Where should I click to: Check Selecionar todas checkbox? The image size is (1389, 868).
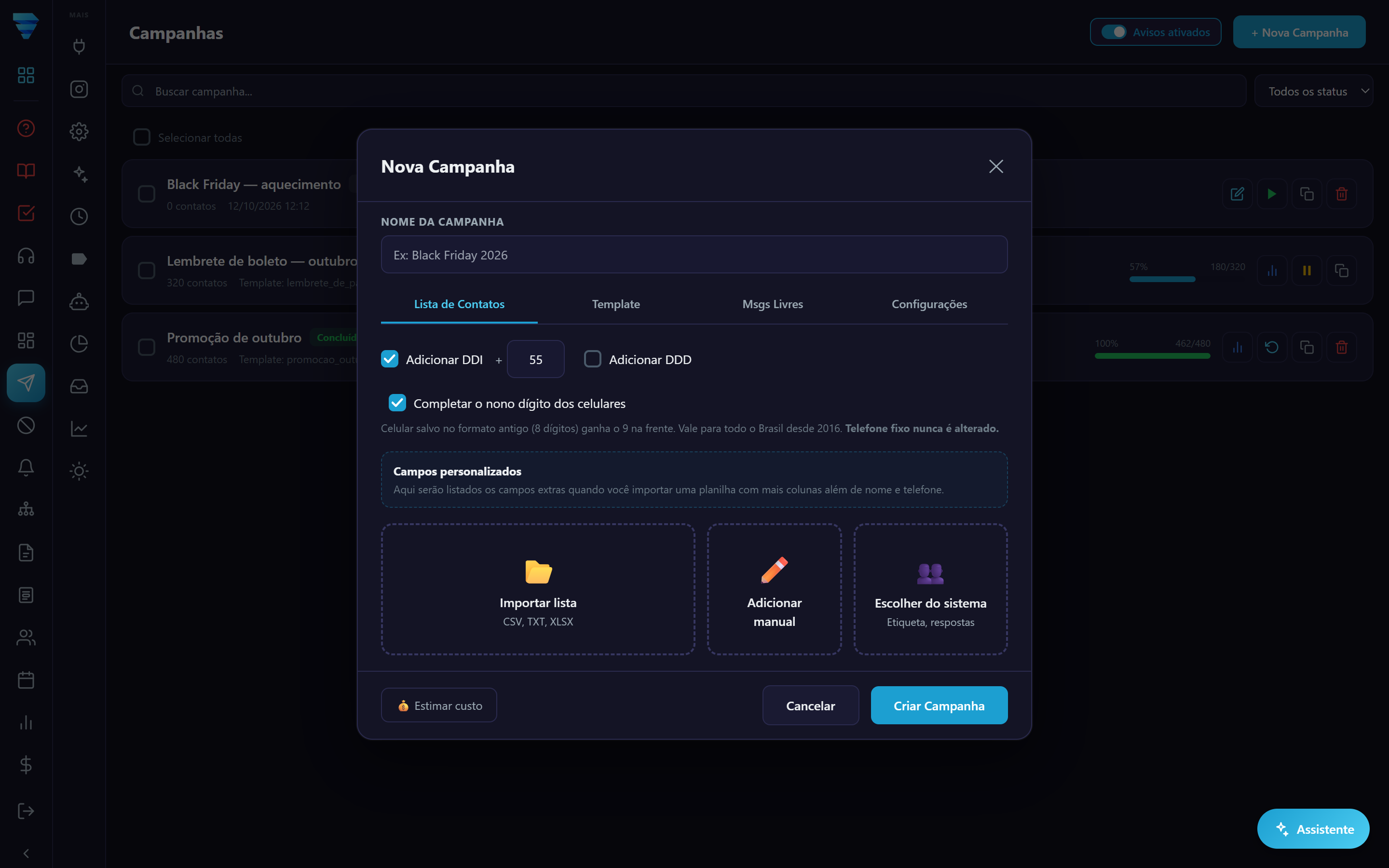point(142,137)
